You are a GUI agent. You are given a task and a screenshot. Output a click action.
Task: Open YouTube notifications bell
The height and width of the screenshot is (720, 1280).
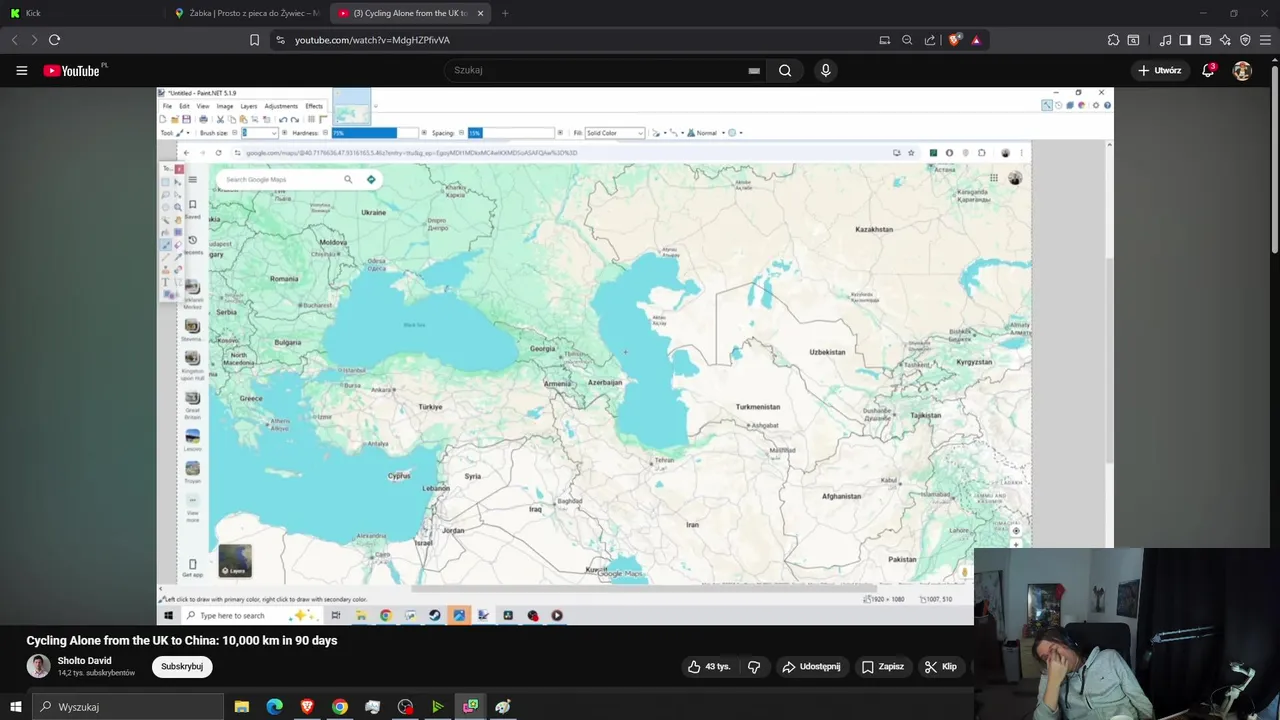tap(1208, 70)
